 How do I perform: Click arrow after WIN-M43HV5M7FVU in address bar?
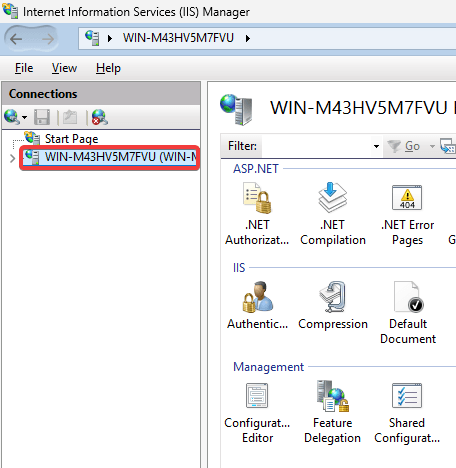click(248, 38)
